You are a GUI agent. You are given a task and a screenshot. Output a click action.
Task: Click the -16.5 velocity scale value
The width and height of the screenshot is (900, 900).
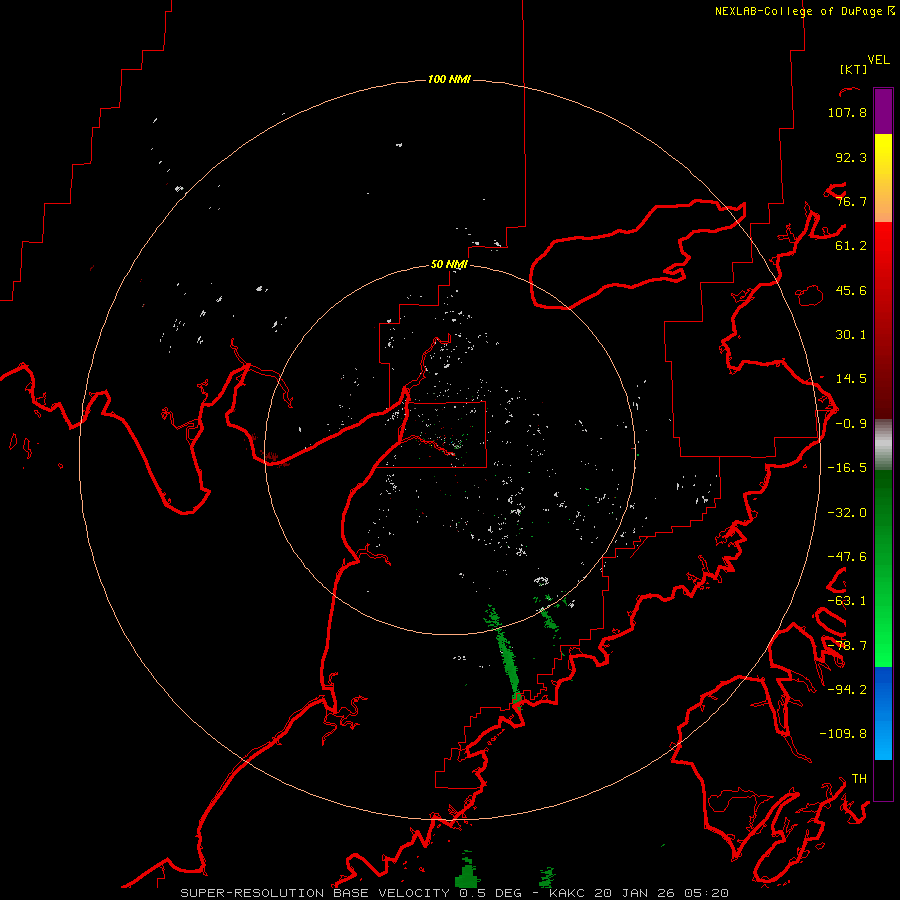pos(847,468)
